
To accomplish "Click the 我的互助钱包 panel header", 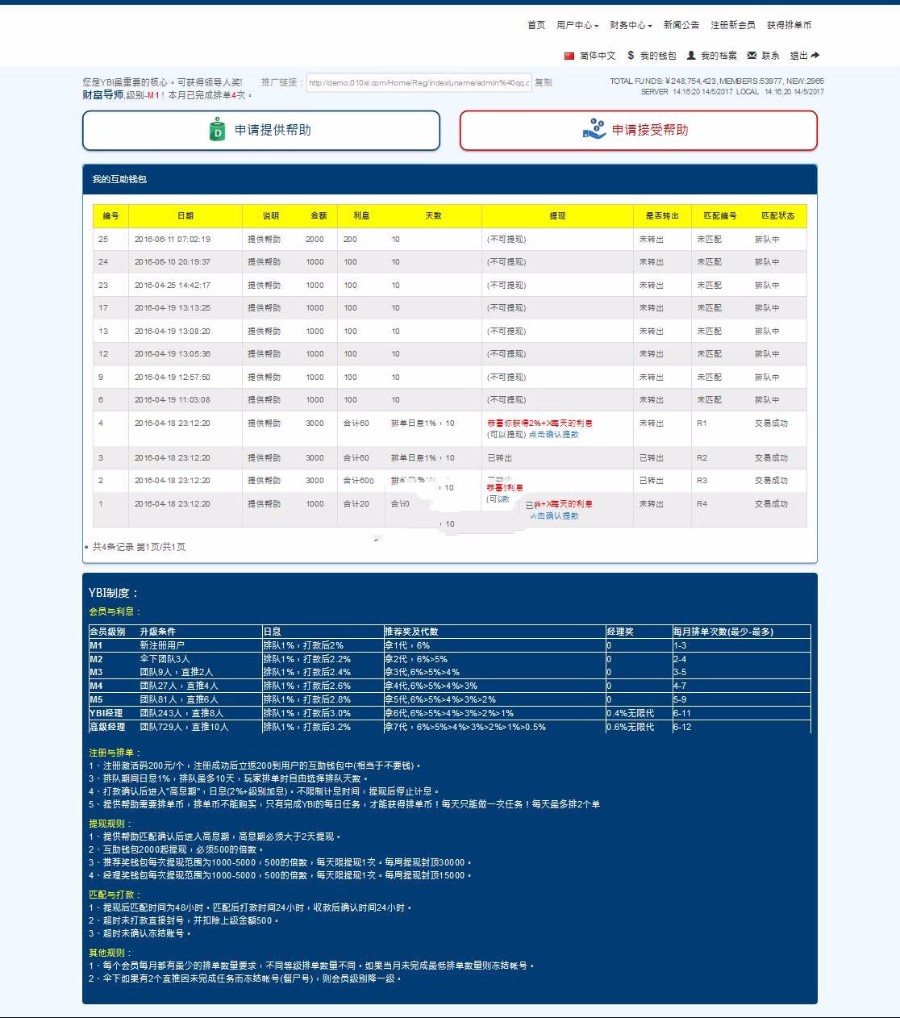I will 449,179.
